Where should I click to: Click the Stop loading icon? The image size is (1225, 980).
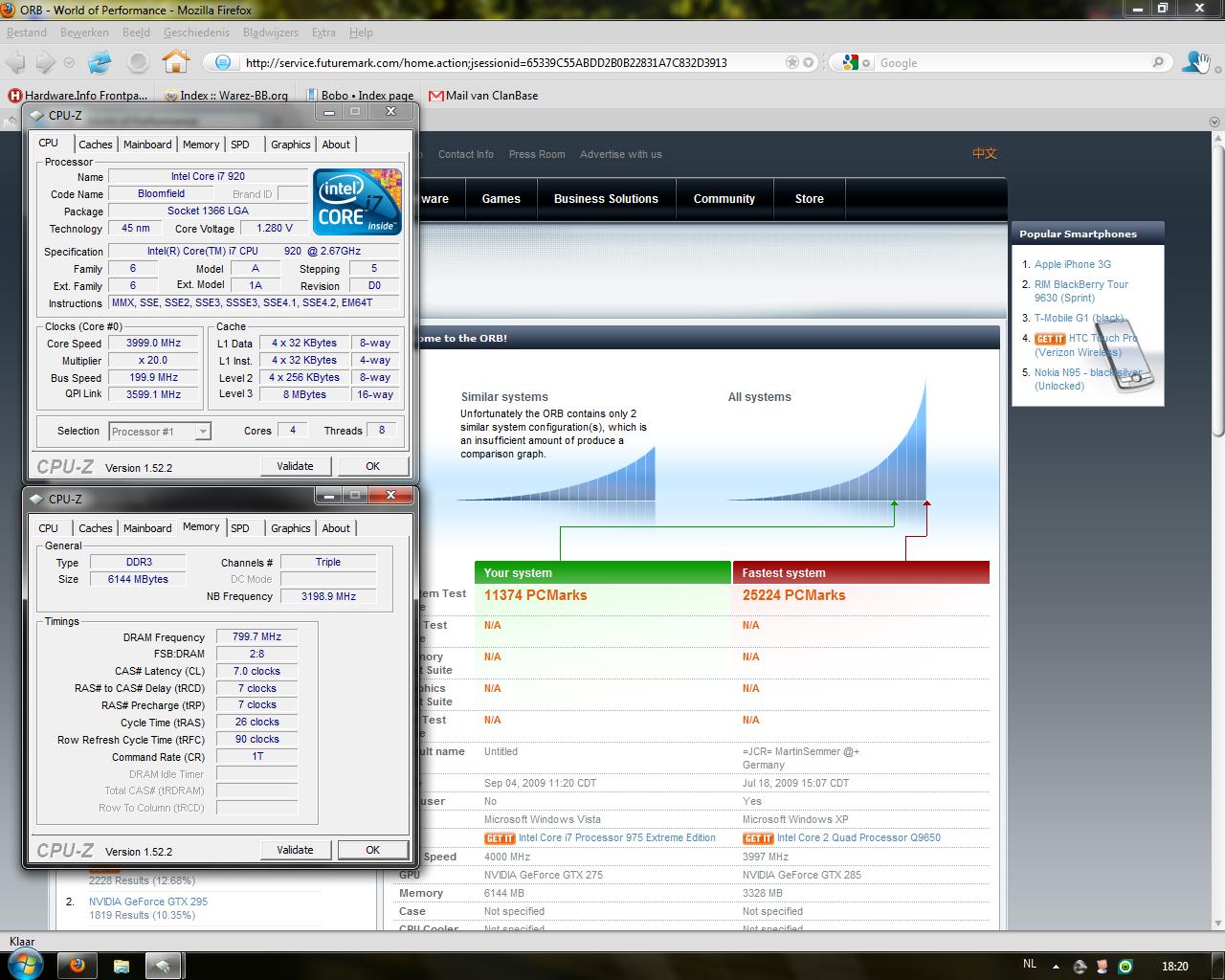(138, 63)
